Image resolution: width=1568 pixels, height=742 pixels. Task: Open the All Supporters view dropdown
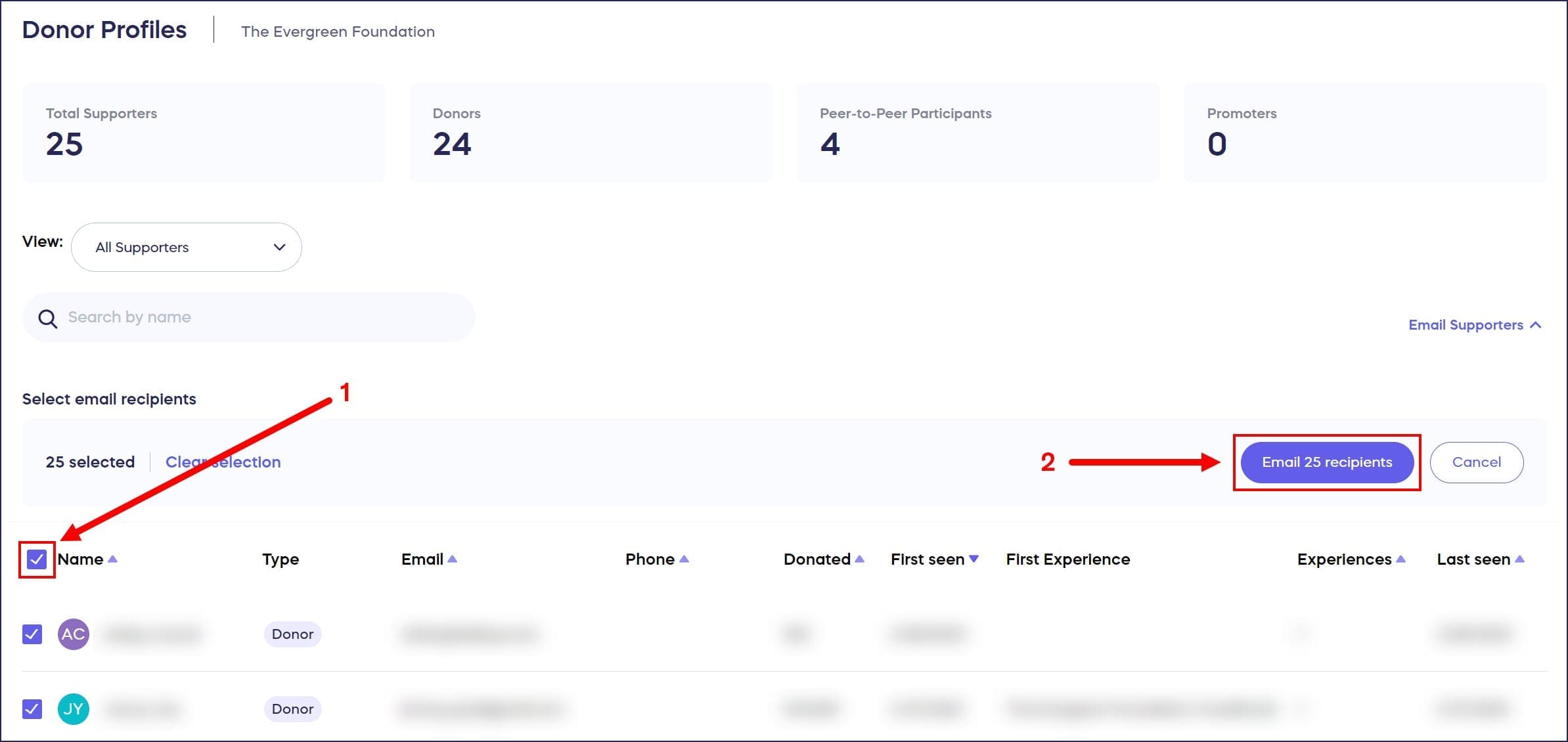186,247
